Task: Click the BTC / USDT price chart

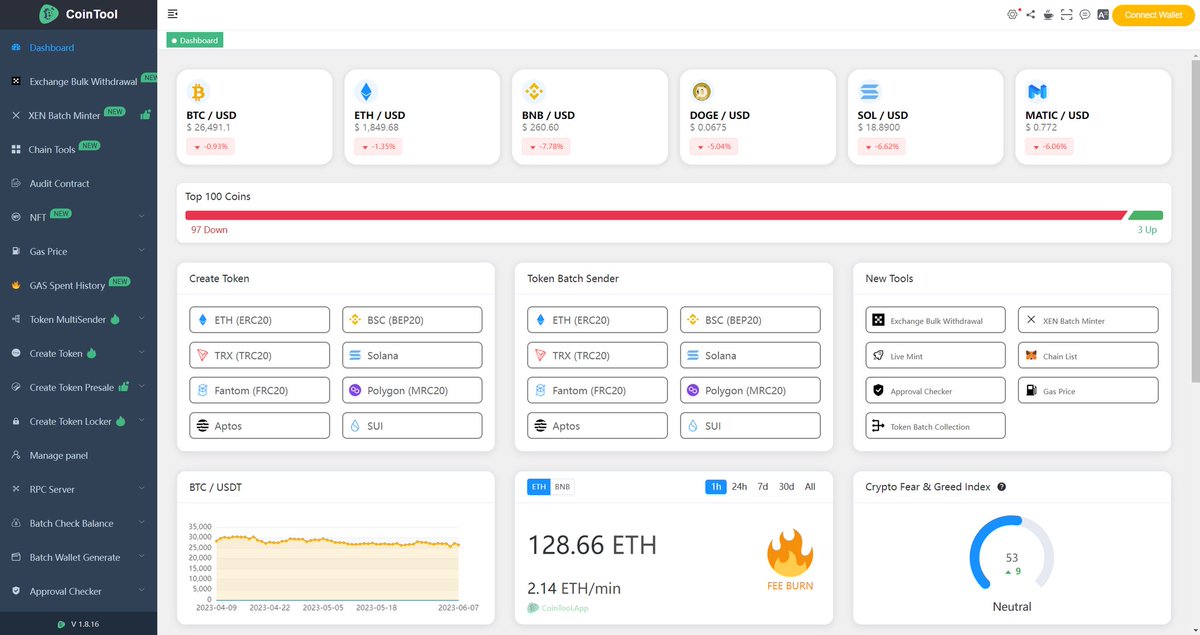Action: tap(336, 563)
